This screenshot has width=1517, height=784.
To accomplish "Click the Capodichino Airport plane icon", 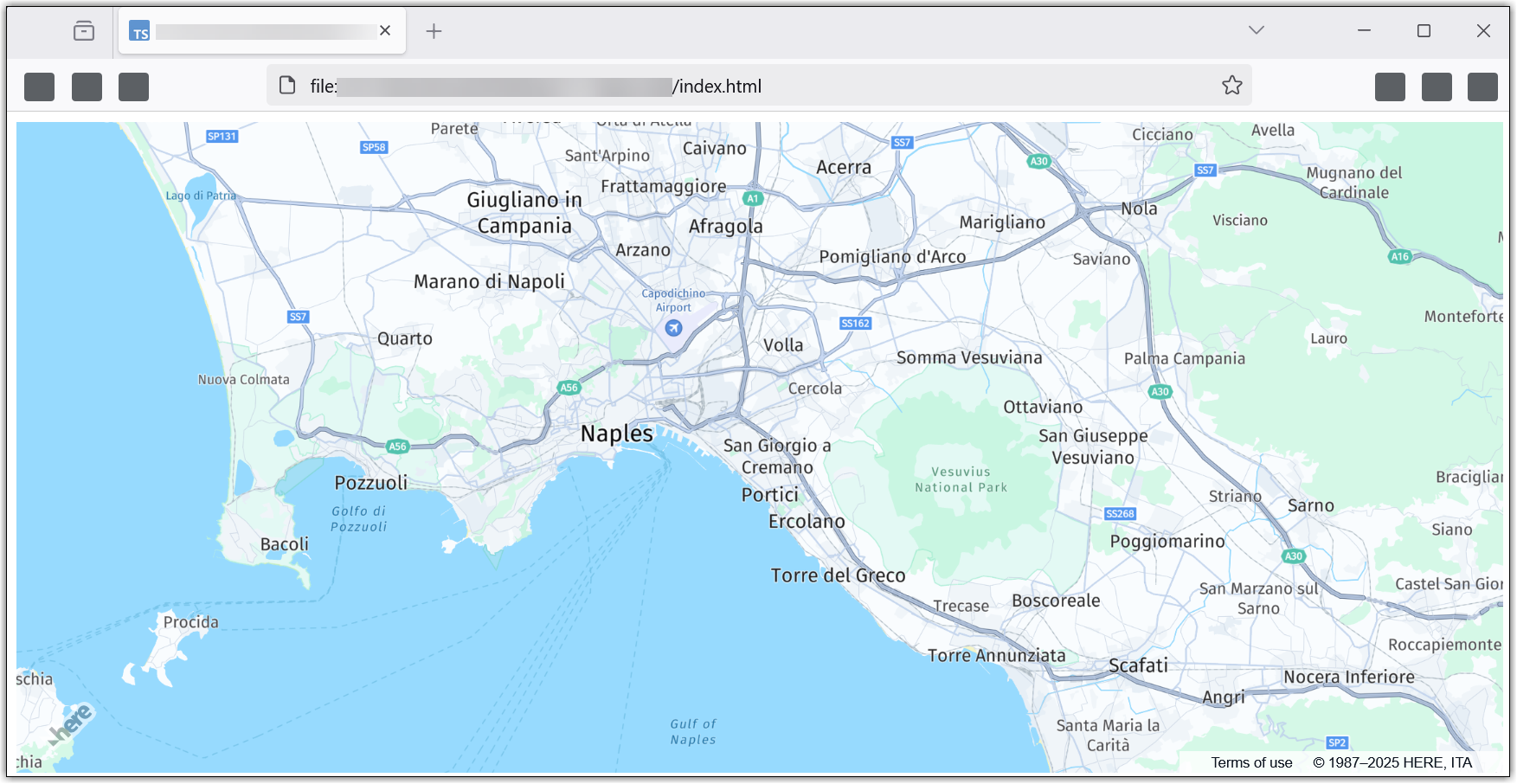I will (x=673, y=328).
